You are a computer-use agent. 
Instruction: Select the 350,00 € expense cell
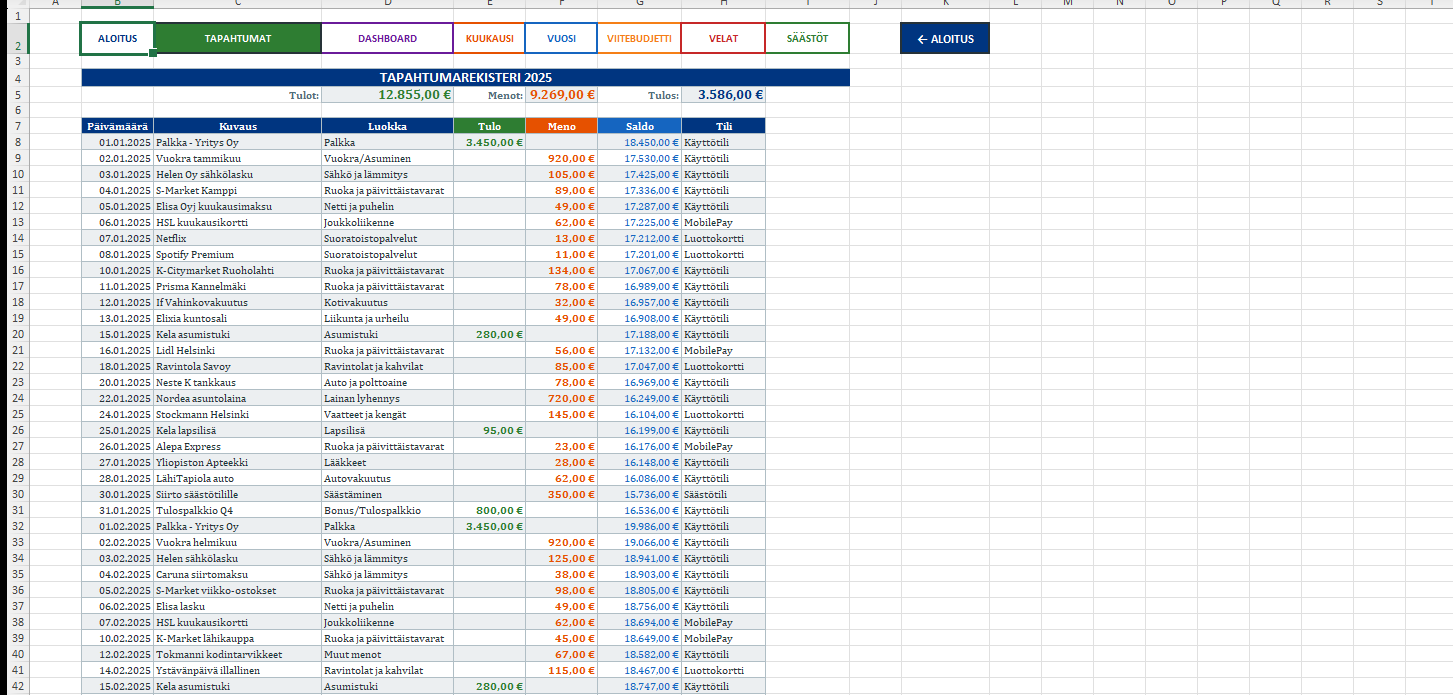point(561,494)
